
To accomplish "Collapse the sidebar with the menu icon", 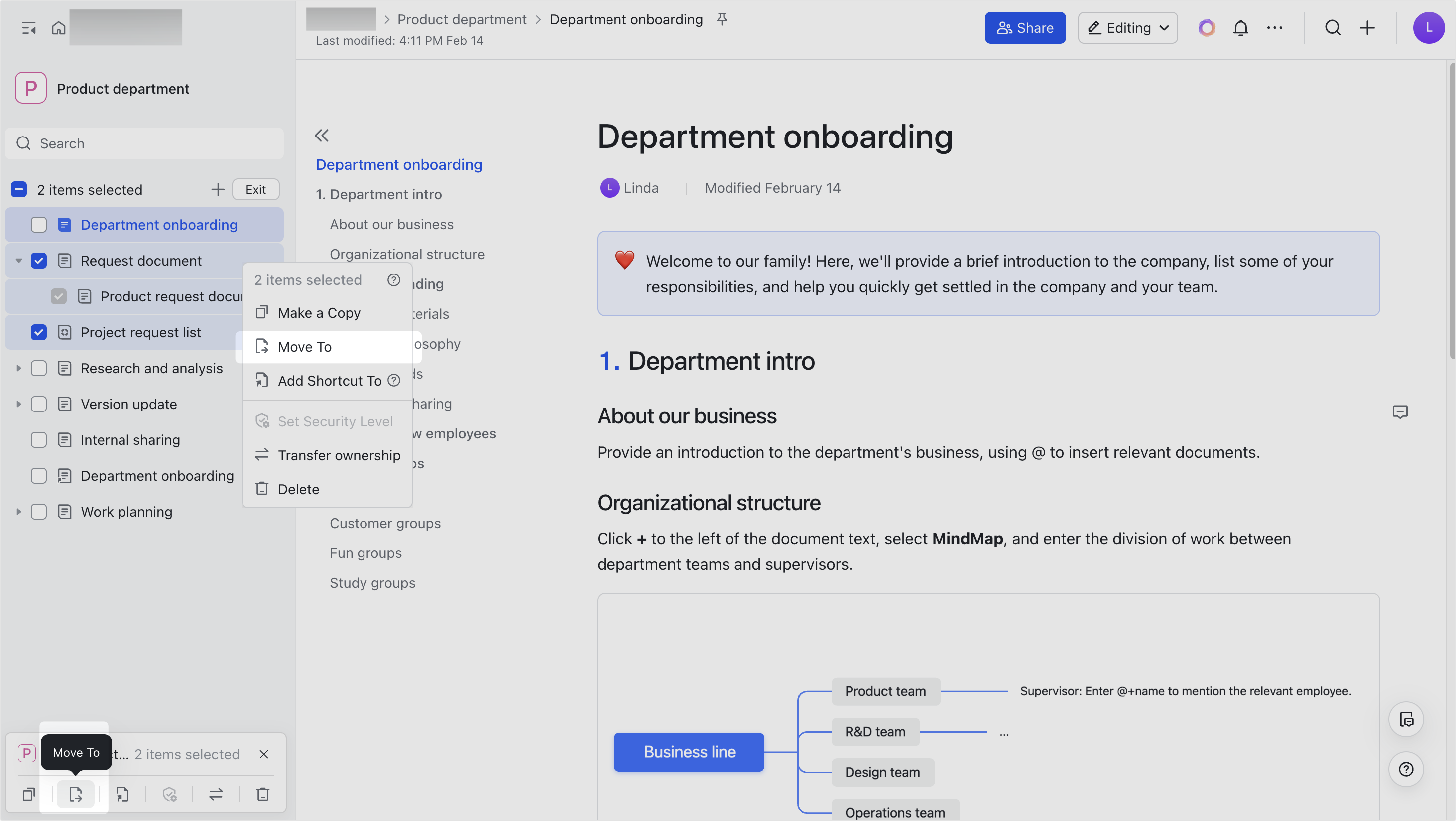I will (x=29, y=28).
